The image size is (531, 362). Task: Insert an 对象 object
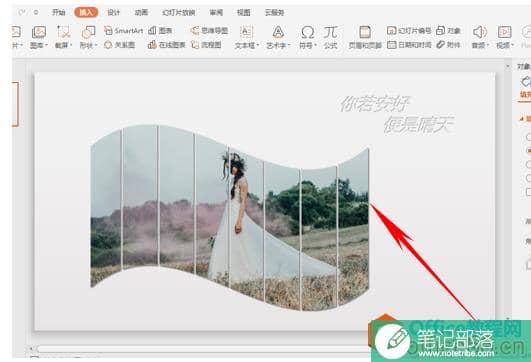[x=448, y=31]
